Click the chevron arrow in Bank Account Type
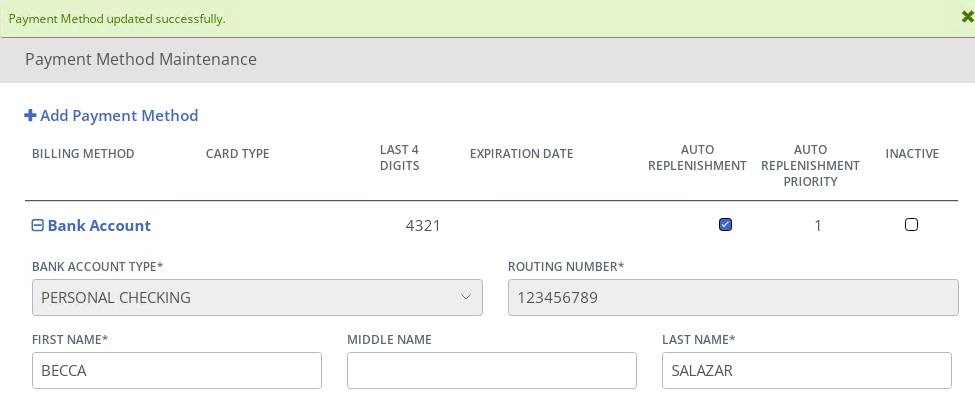975x408 pixels. (466, 297)
